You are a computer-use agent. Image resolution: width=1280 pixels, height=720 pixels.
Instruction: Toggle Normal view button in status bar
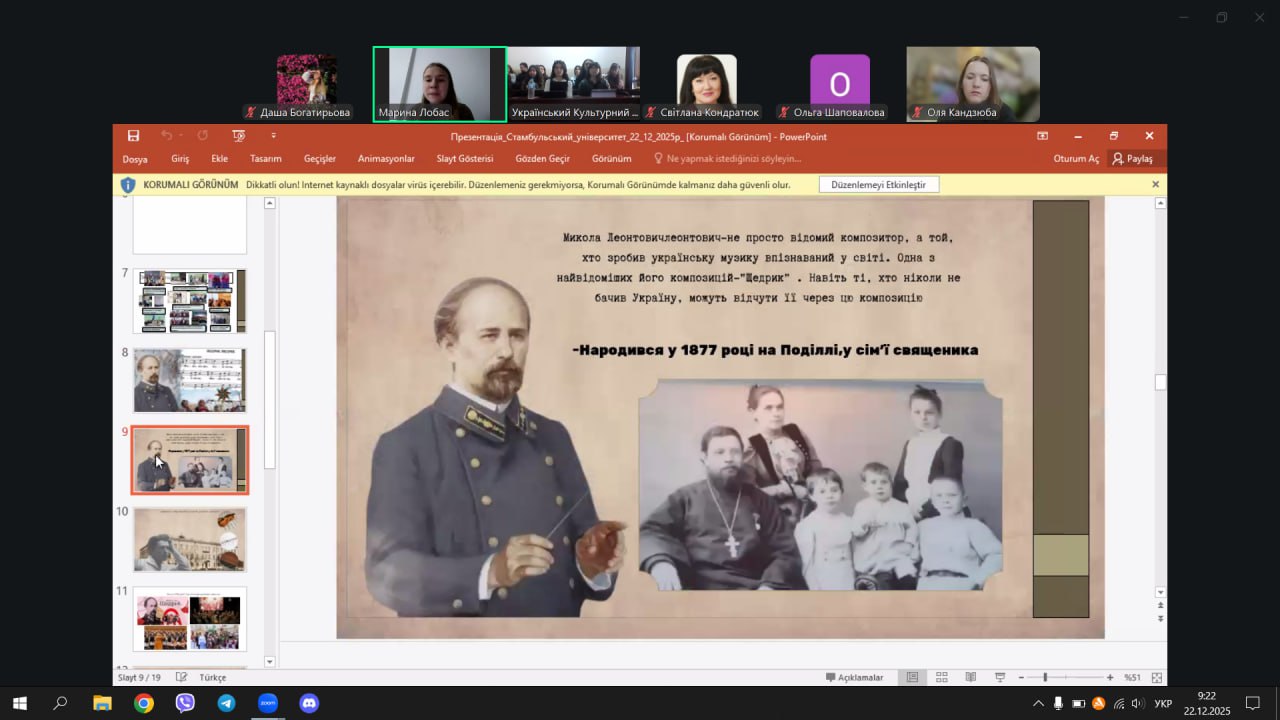coord(912,677)
